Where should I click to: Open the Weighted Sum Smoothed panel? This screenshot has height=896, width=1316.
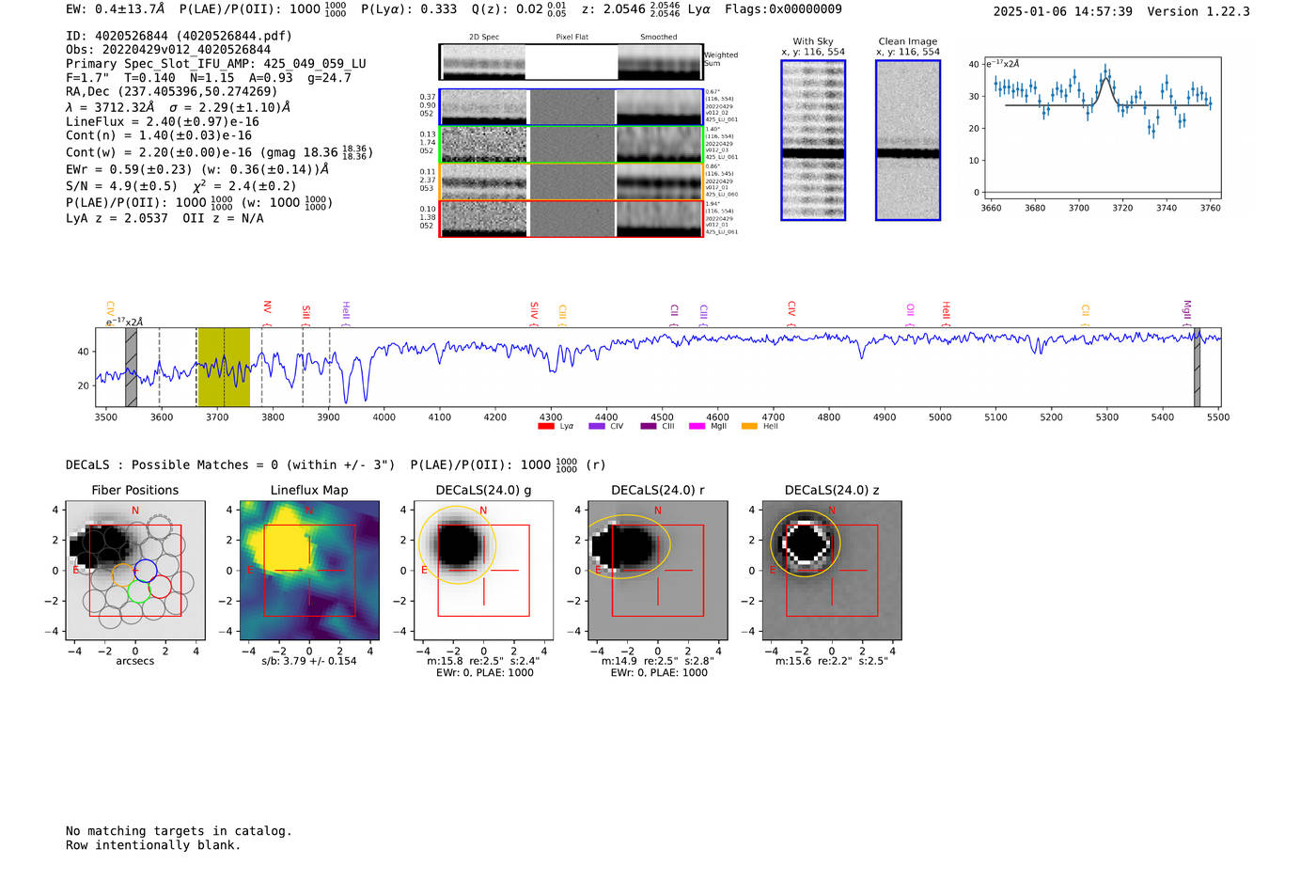coord(660,62)
